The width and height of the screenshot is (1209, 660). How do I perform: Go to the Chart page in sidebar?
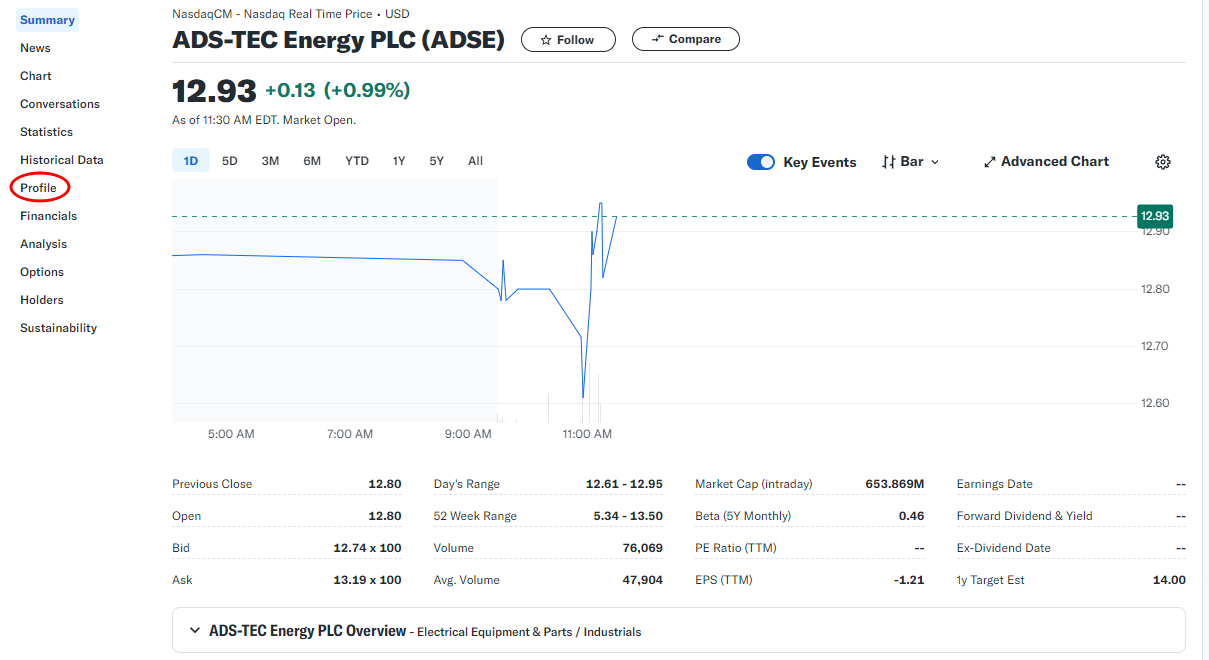point(36,76)
